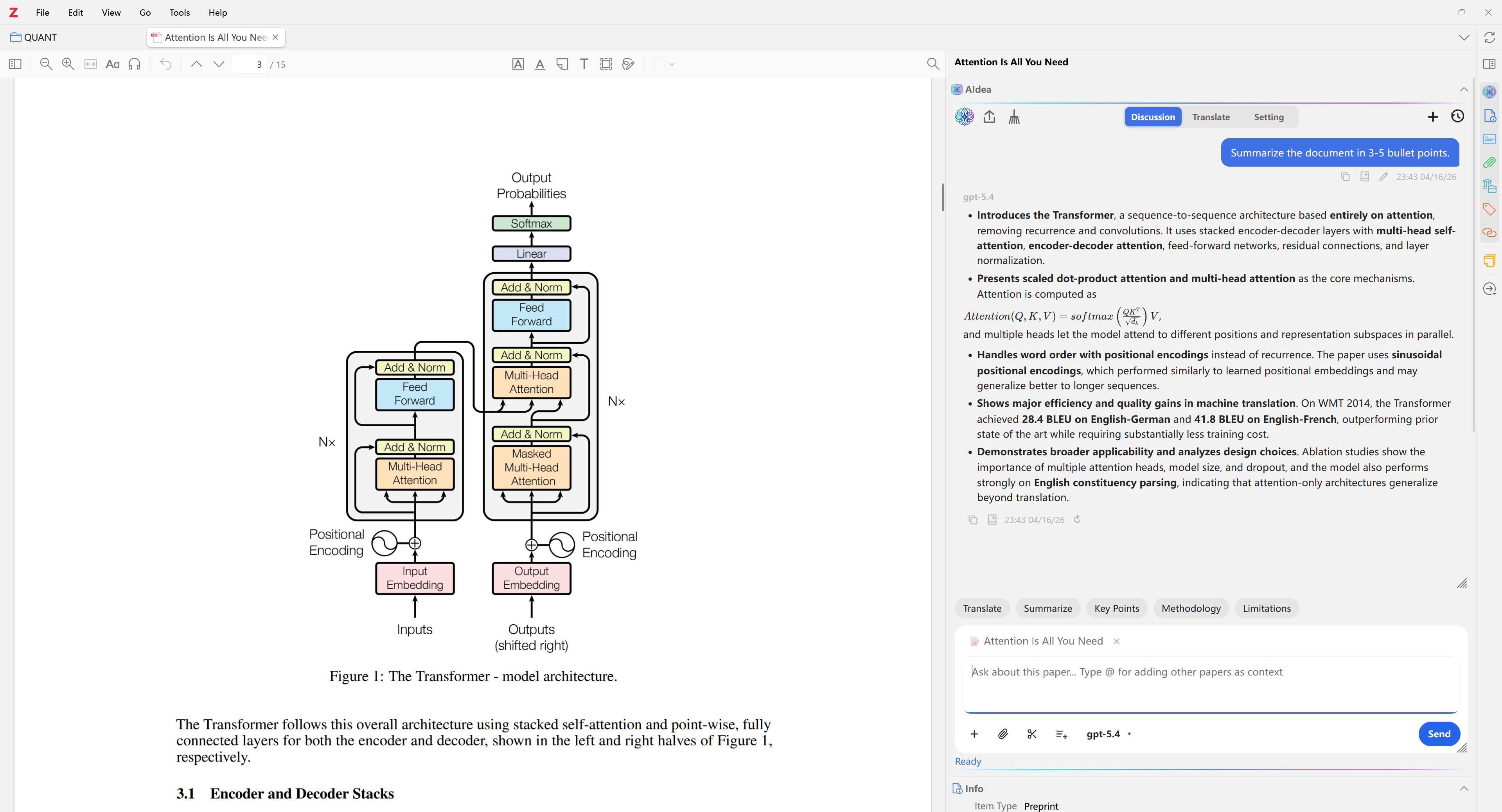Select the Highlight Text annotation tool
This screenshot has width=1502, height=812.
coord(518,64)
